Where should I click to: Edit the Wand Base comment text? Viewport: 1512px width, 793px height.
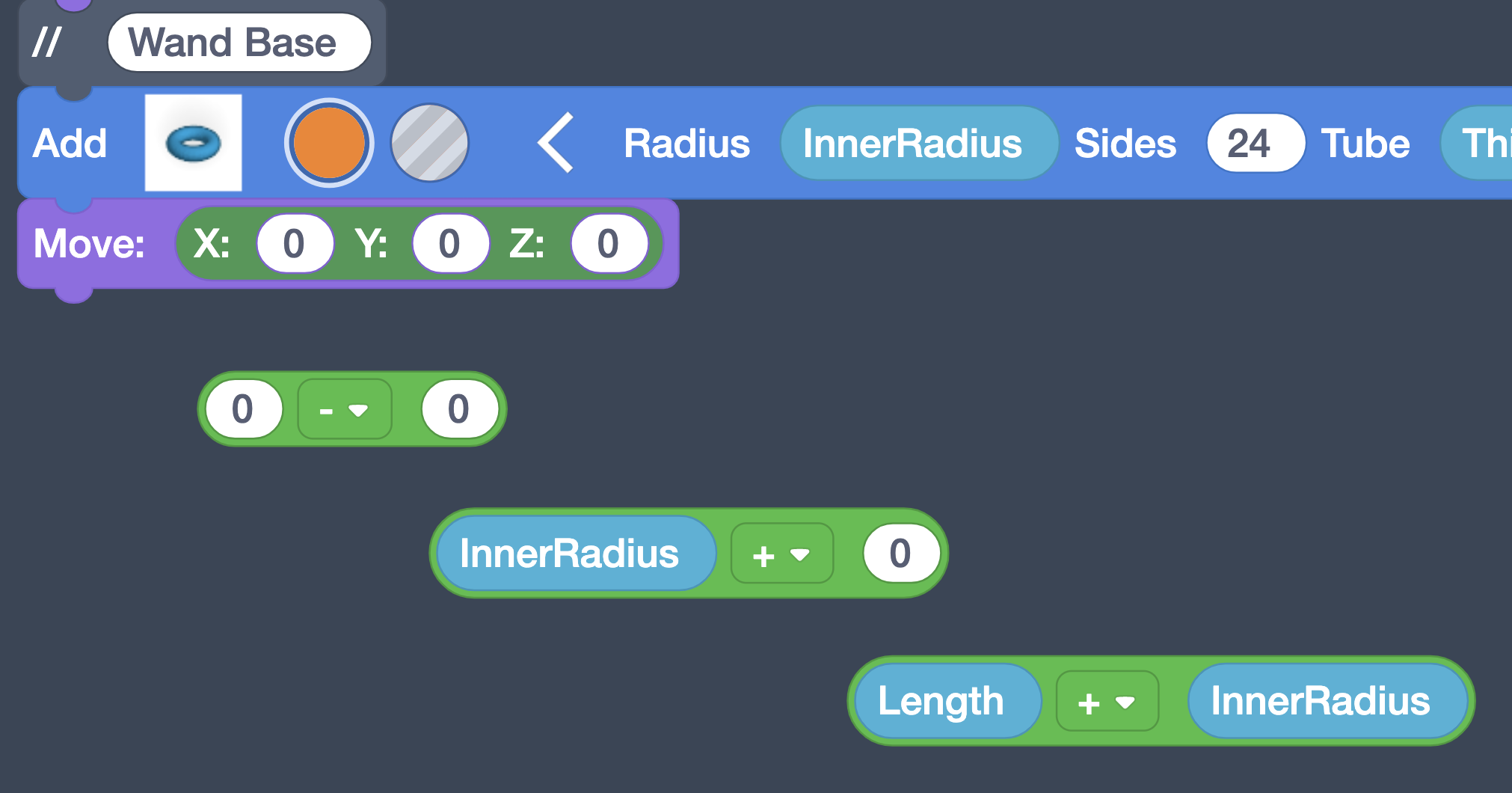(238, 42)
